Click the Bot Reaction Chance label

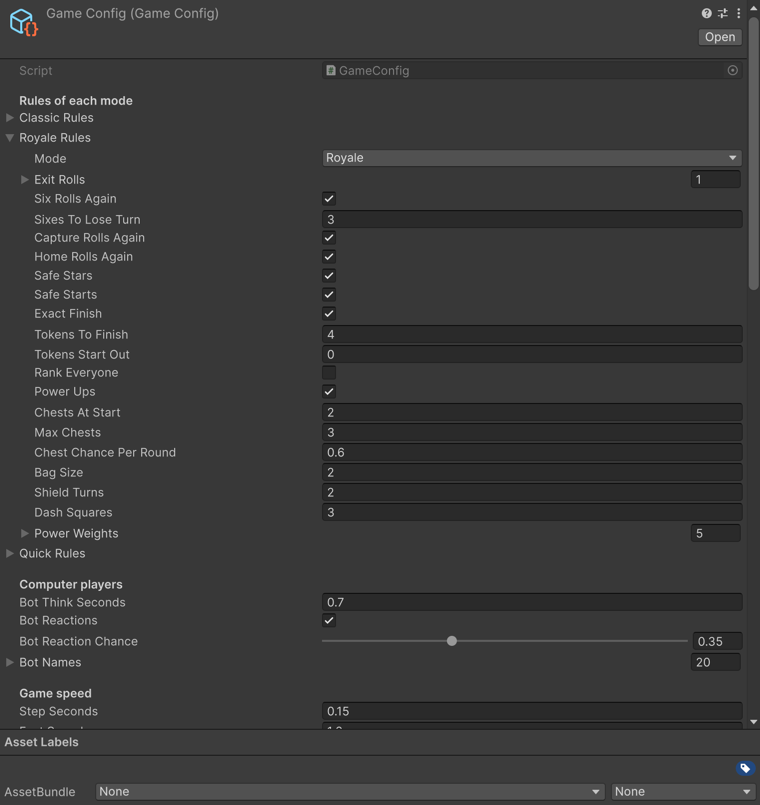coord(79,641)
